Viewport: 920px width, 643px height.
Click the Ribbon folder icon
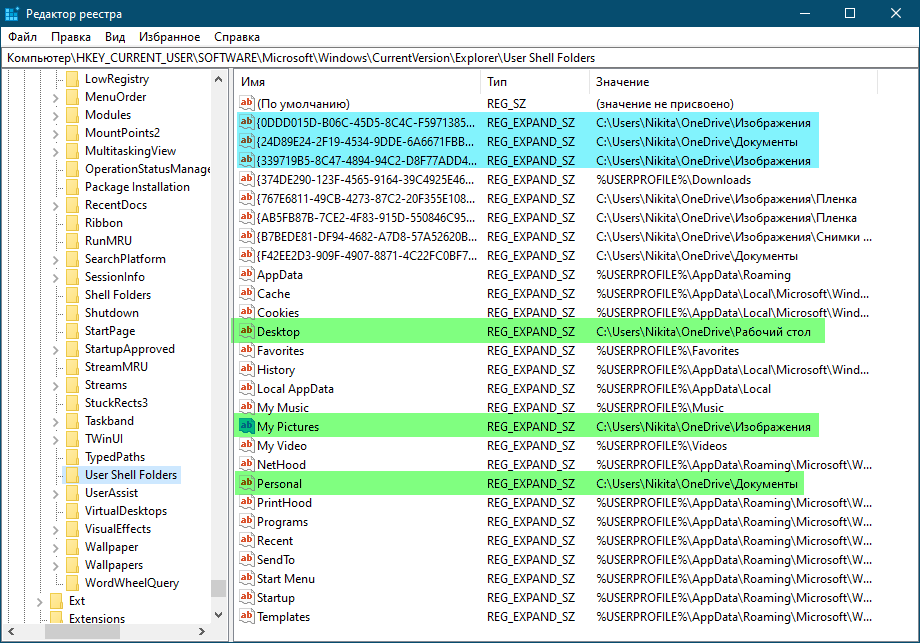point(73,223)
